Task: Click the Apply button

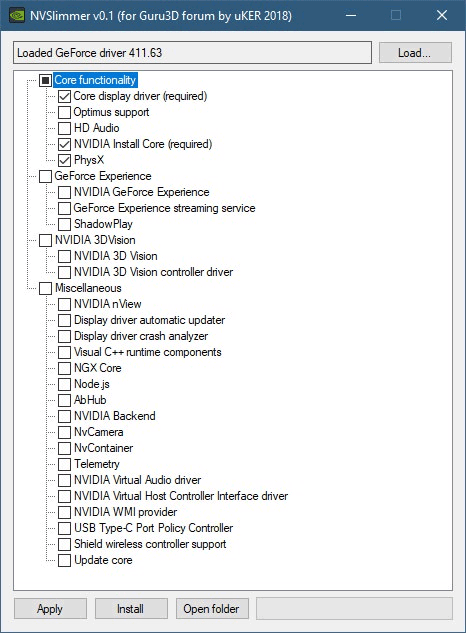Action: (50, 608)
